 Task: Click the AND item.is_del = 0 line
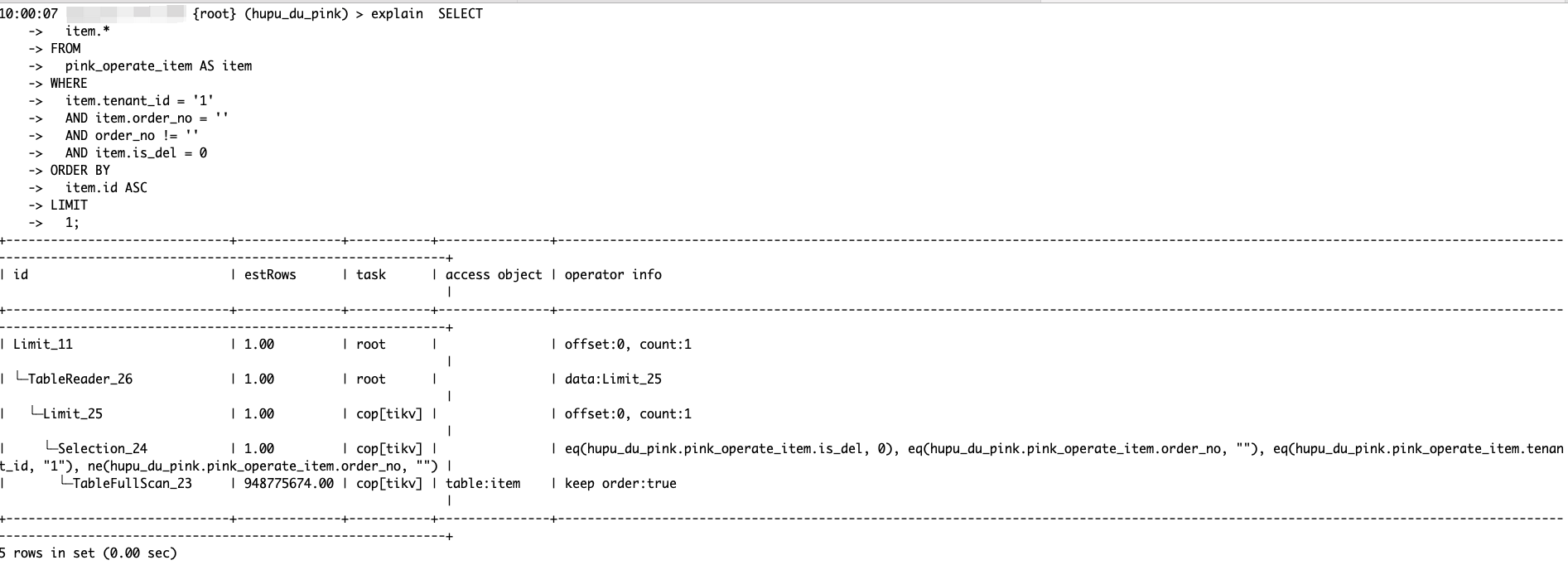(136, 152)
